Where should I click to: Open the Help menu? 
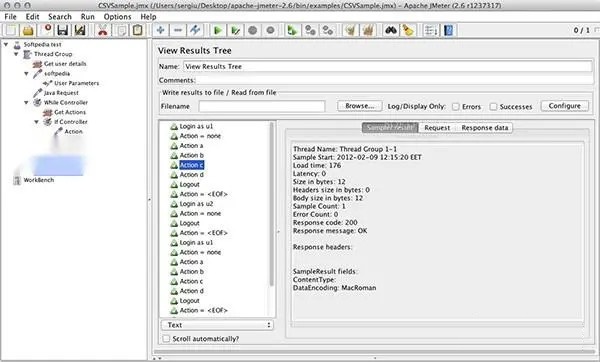[148, 16]
